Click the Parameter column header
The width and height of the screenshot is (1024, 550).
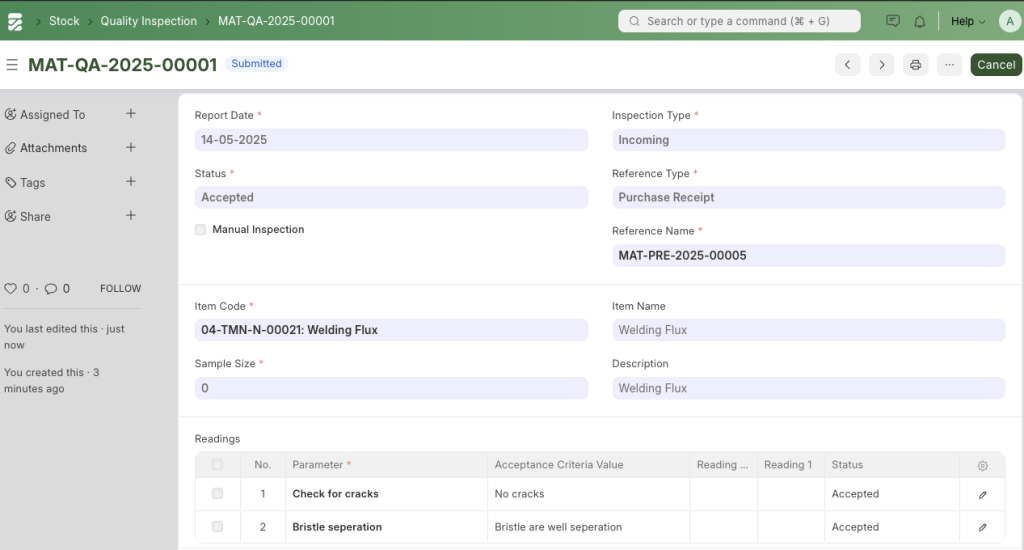(x=387, y=464)
